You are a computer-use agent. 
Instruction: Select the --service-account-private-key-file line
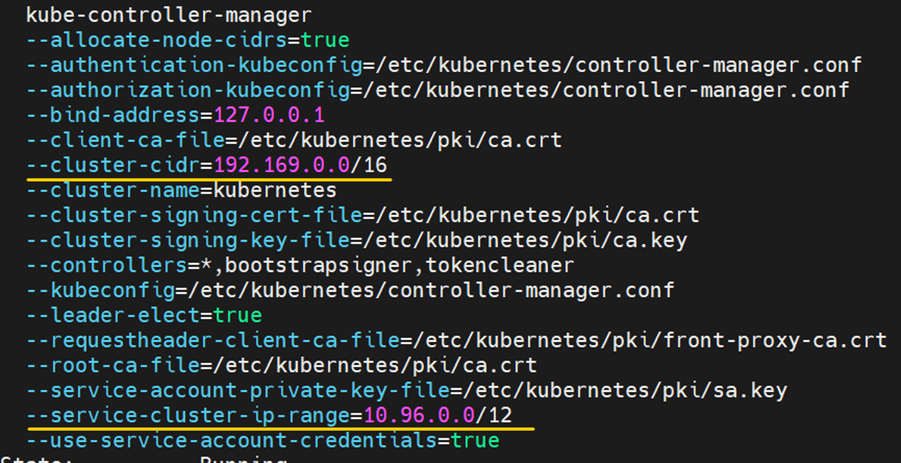[x=407, y=391]
